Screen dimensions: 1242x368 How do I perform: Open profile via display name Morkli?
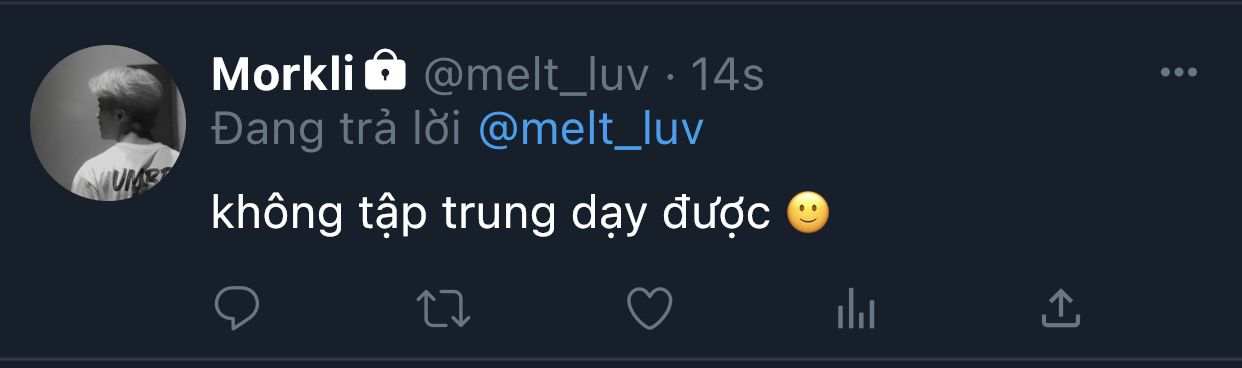(x=284, y=73)
